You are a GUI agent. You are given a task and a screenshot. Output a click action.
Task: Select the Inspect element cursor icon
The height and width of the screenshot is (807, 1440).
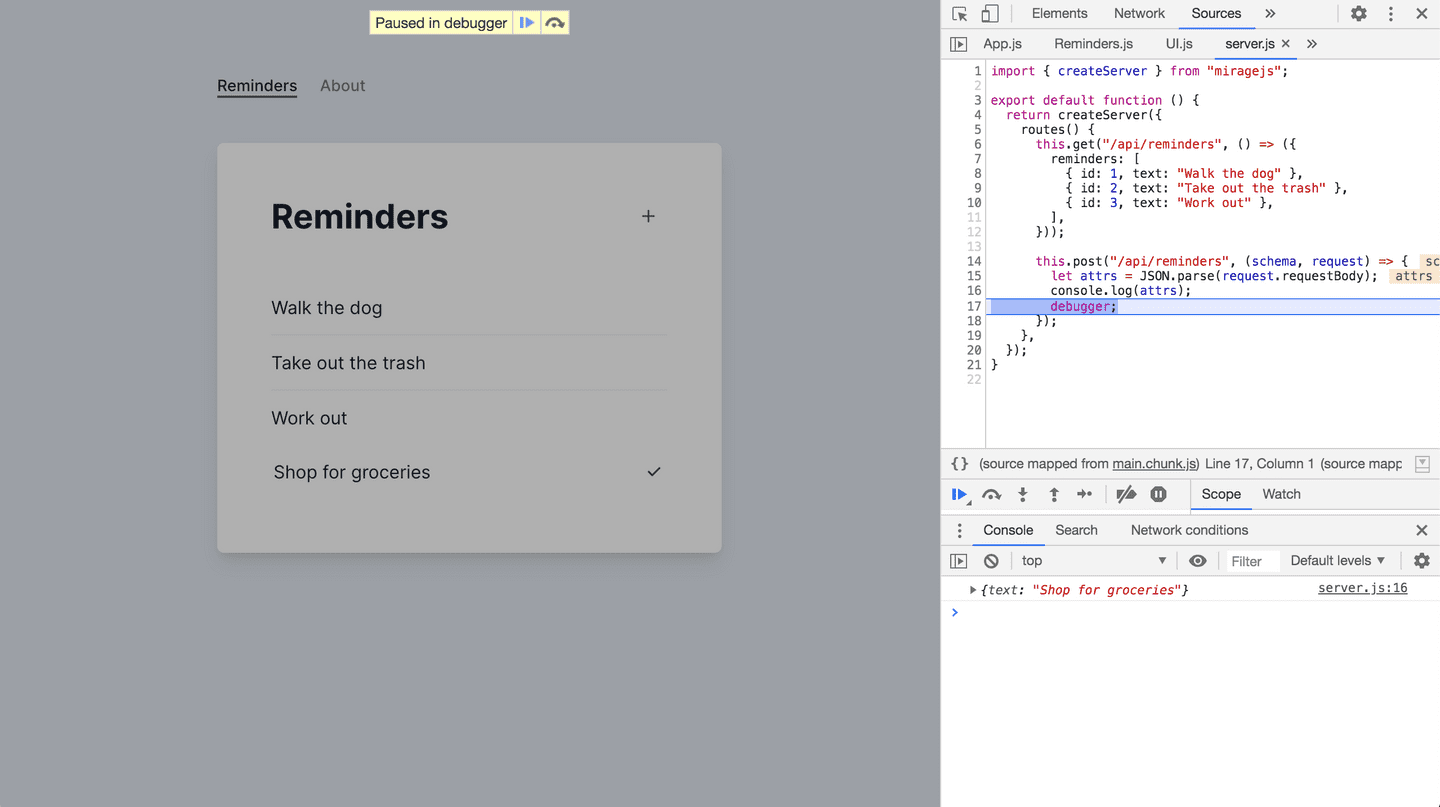click(x=957, y=13)
